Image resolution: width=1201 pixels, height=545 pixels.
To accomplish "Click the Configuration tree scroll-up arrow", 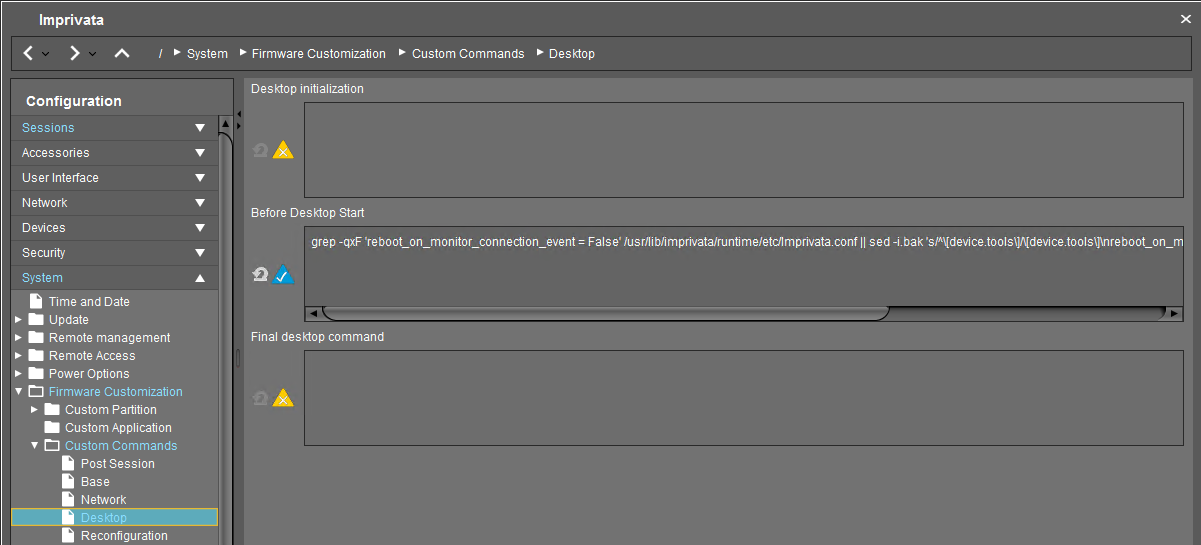I will tap(226, 125).
